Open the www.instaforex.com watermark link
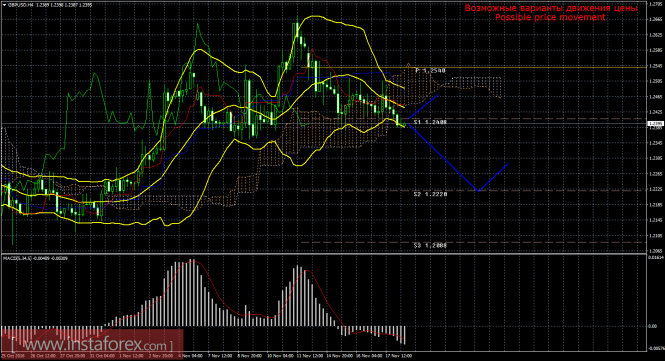665x361 pixels. point(92,344)
